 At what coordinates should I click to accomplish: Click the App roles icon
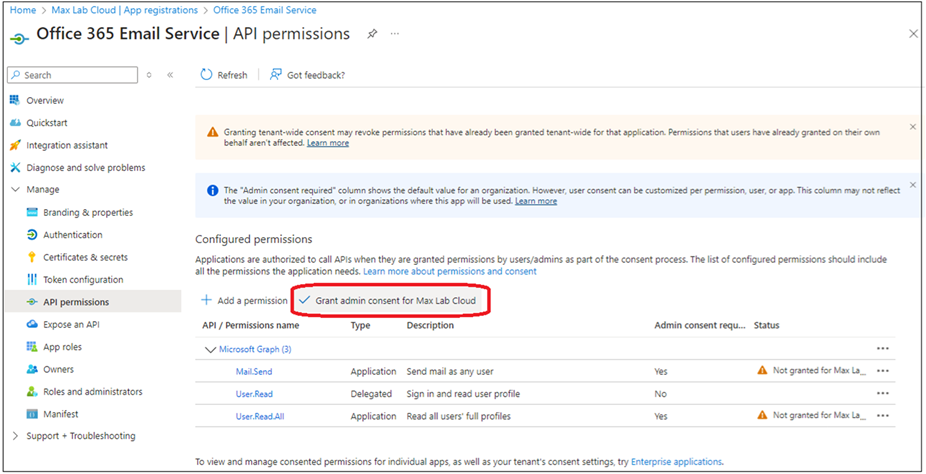pos(32,347)
